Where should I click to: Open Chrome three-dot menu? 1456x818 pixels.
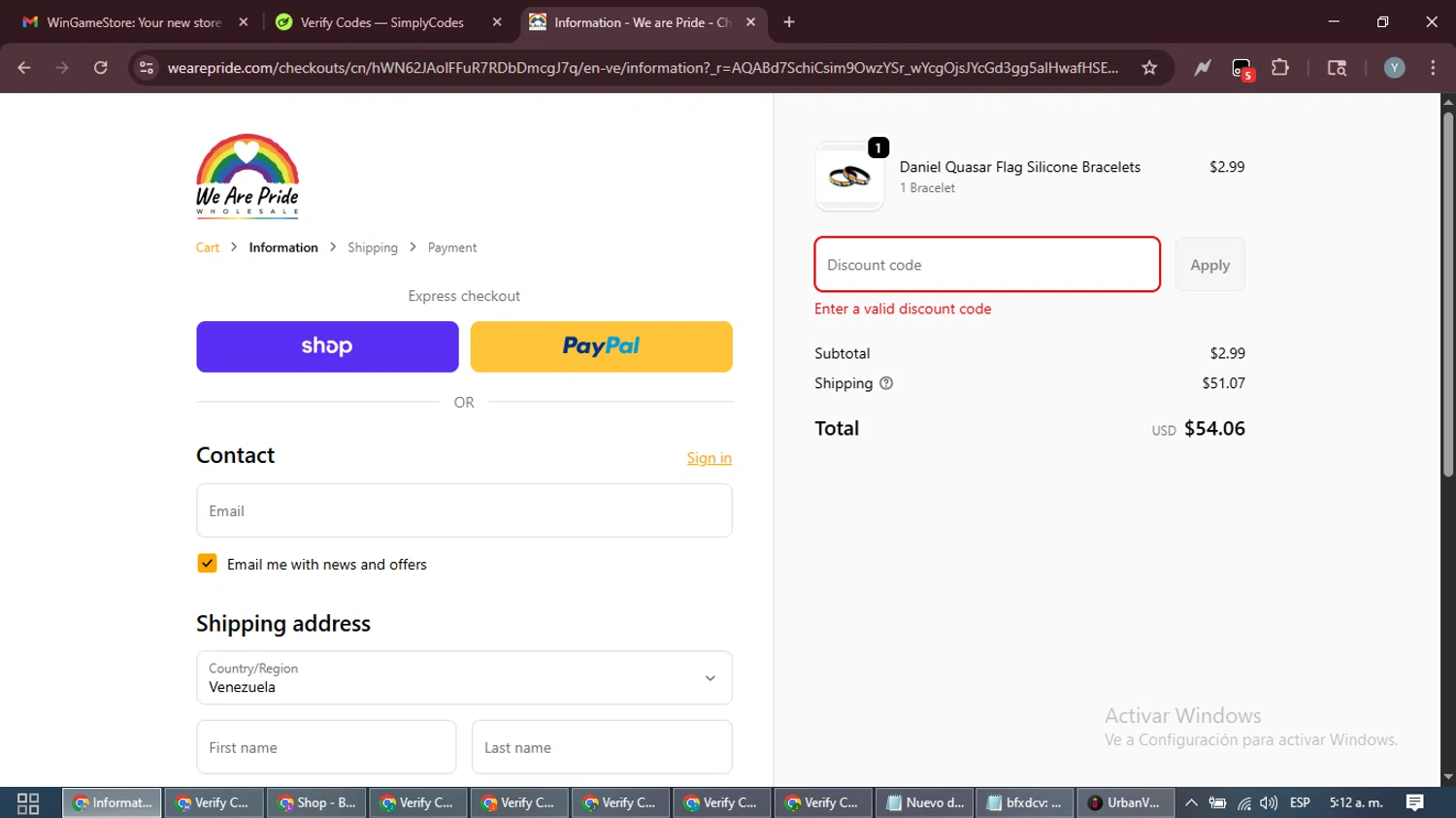[x=1433, y=68]
